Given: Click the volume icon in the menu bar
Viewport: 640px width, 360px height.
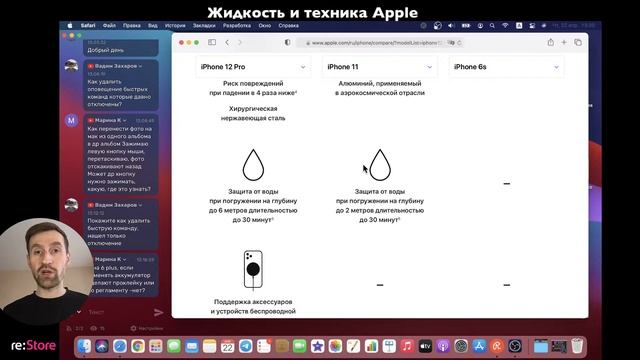Looking at the screenshot, I should click(451, 25).
